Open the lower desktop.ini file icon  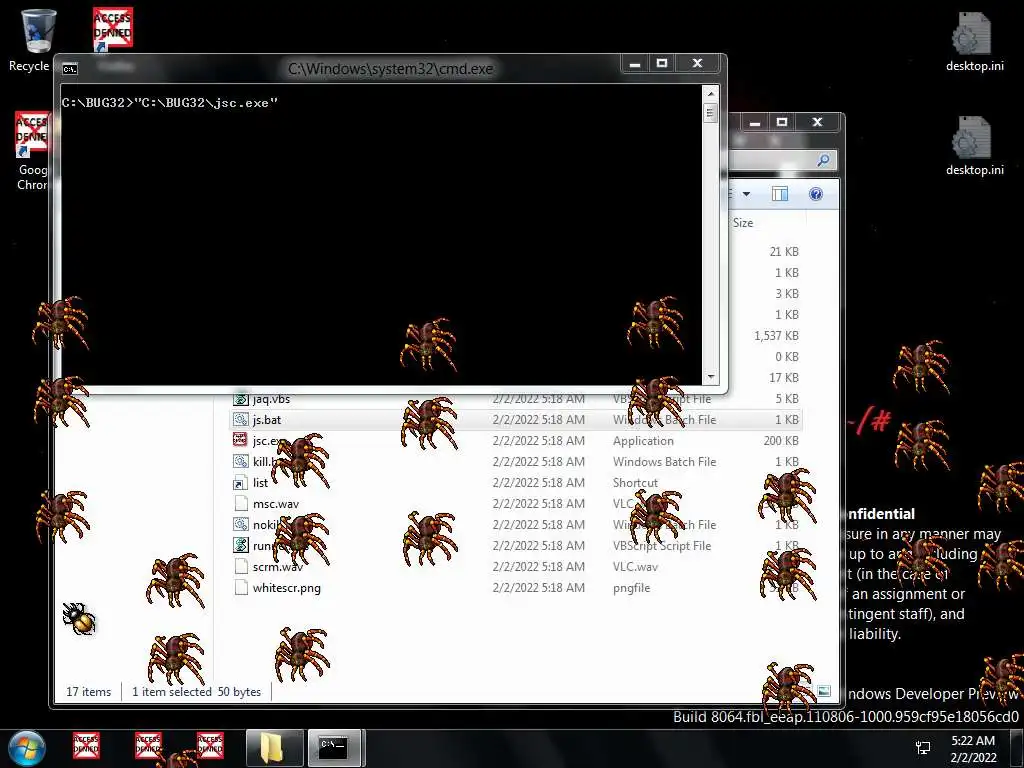pos(972,137)
